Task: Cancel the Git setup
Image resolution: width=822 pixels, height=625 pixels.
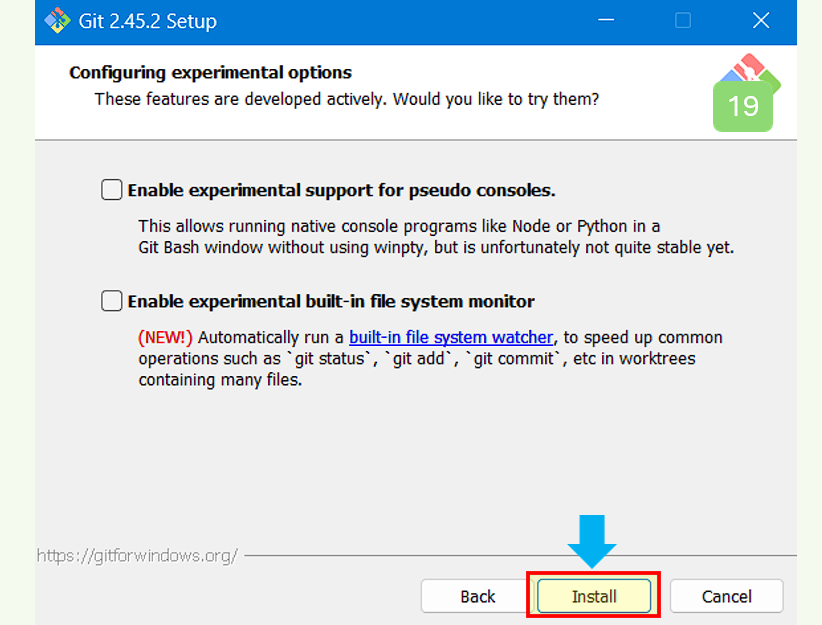Action: (727, 596)
